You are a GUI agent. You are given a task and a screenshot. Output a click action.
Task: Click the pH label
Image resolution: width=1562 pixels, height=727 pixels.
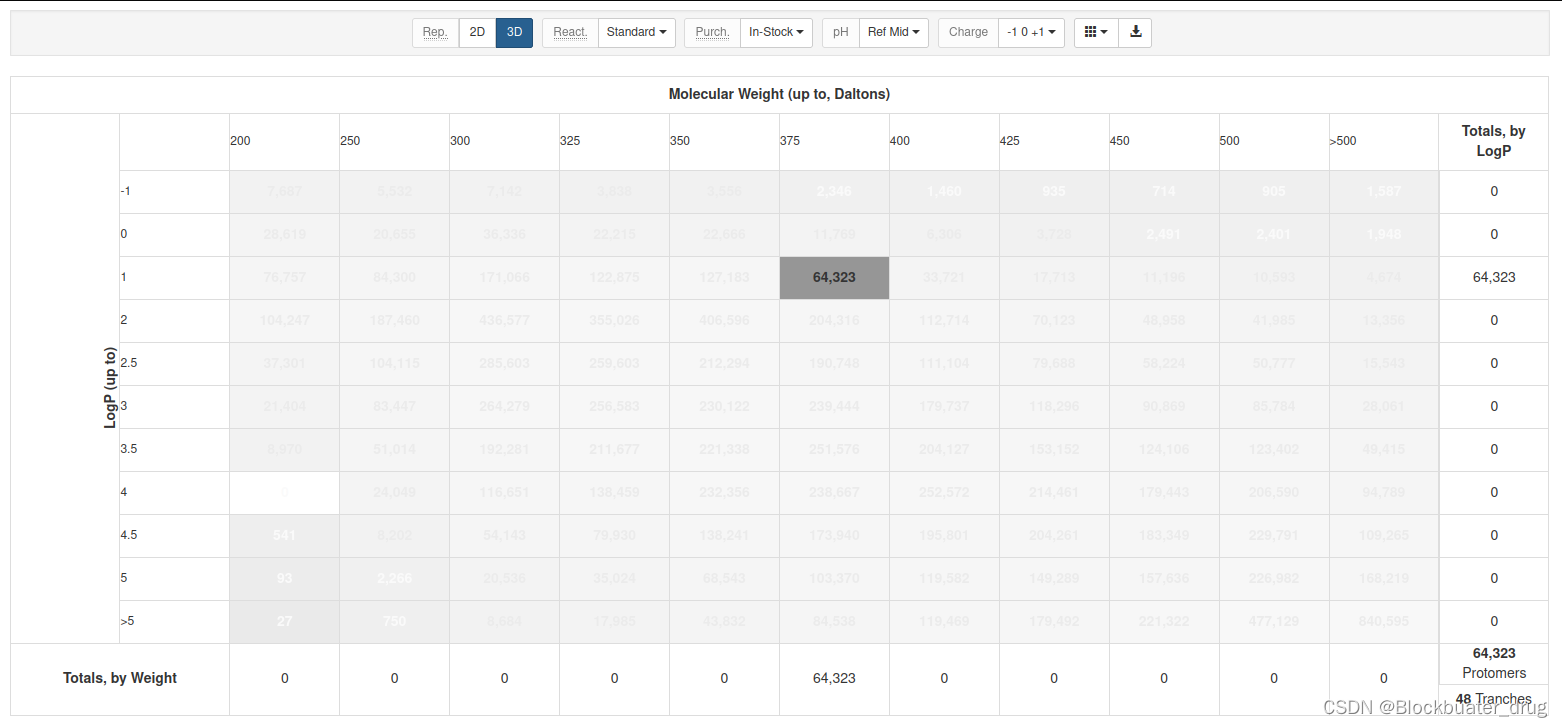pos(841,32)
